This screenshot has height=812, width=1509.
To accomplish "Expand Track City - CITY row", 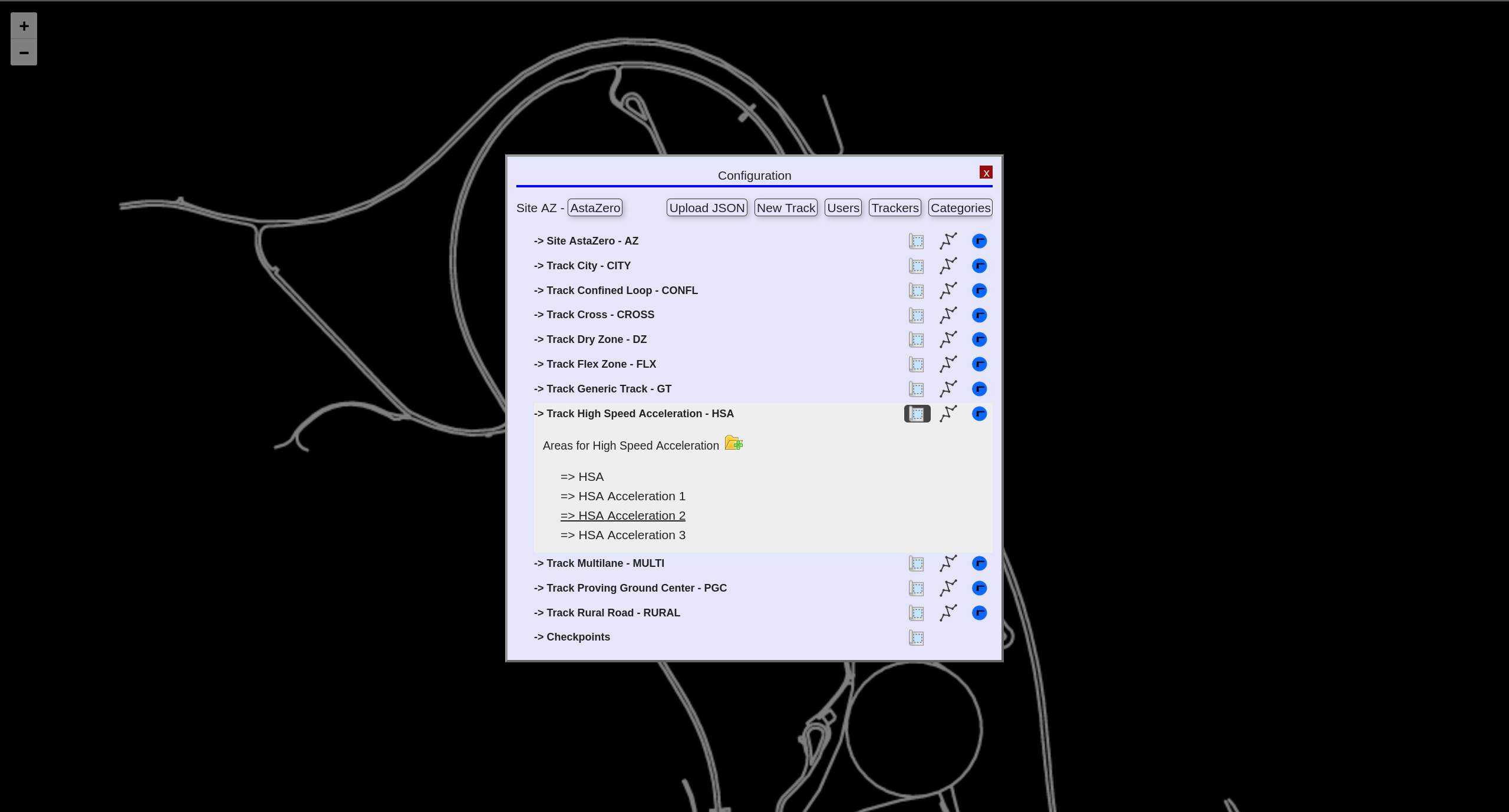I will (x=582, y=266).
